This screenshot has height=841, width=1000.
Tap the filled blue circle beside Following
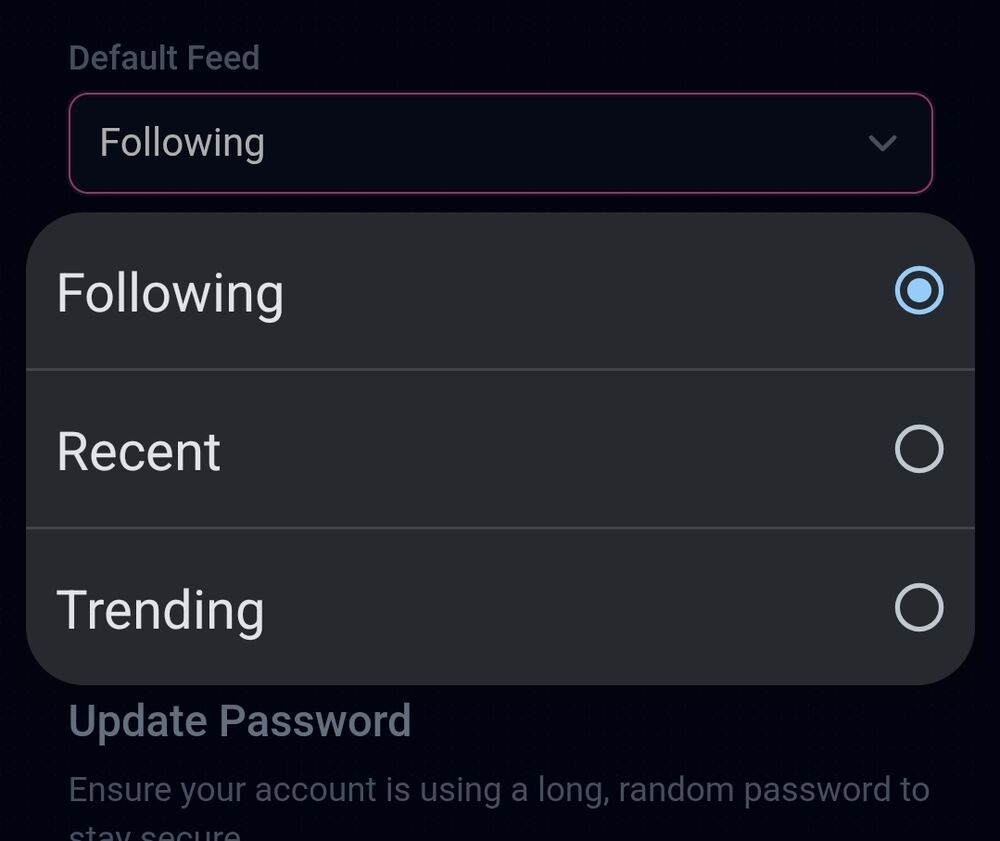pos(918,291)
